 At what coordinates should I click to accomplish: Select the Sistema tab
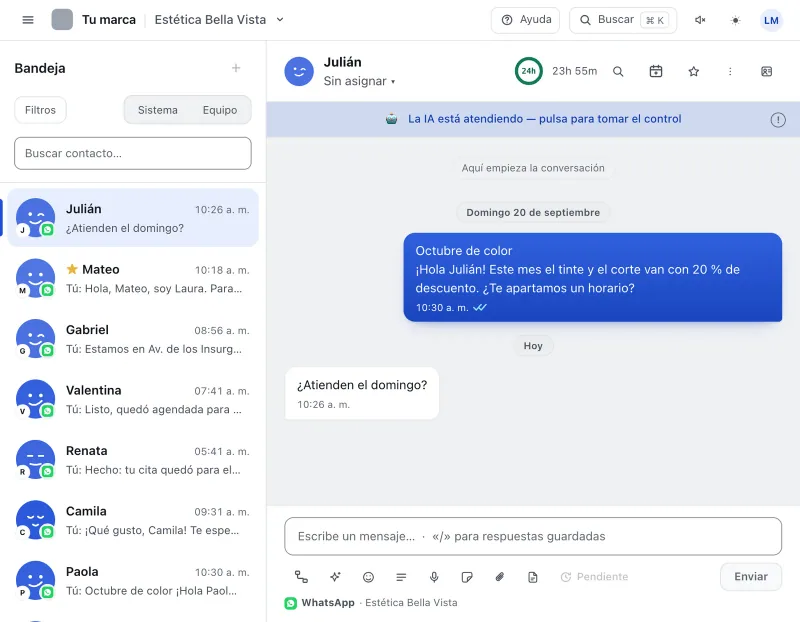coord(158,110)
